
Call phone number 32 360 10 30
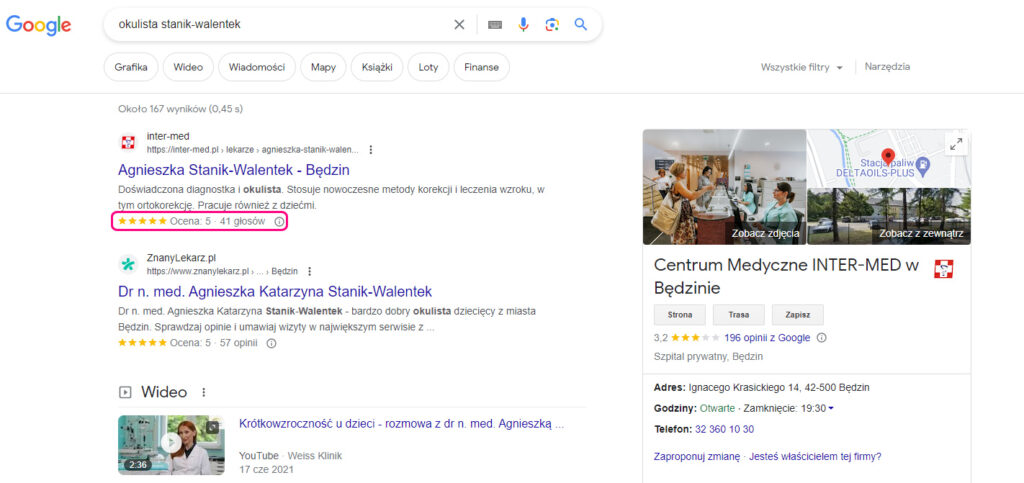tap(724, 429)
